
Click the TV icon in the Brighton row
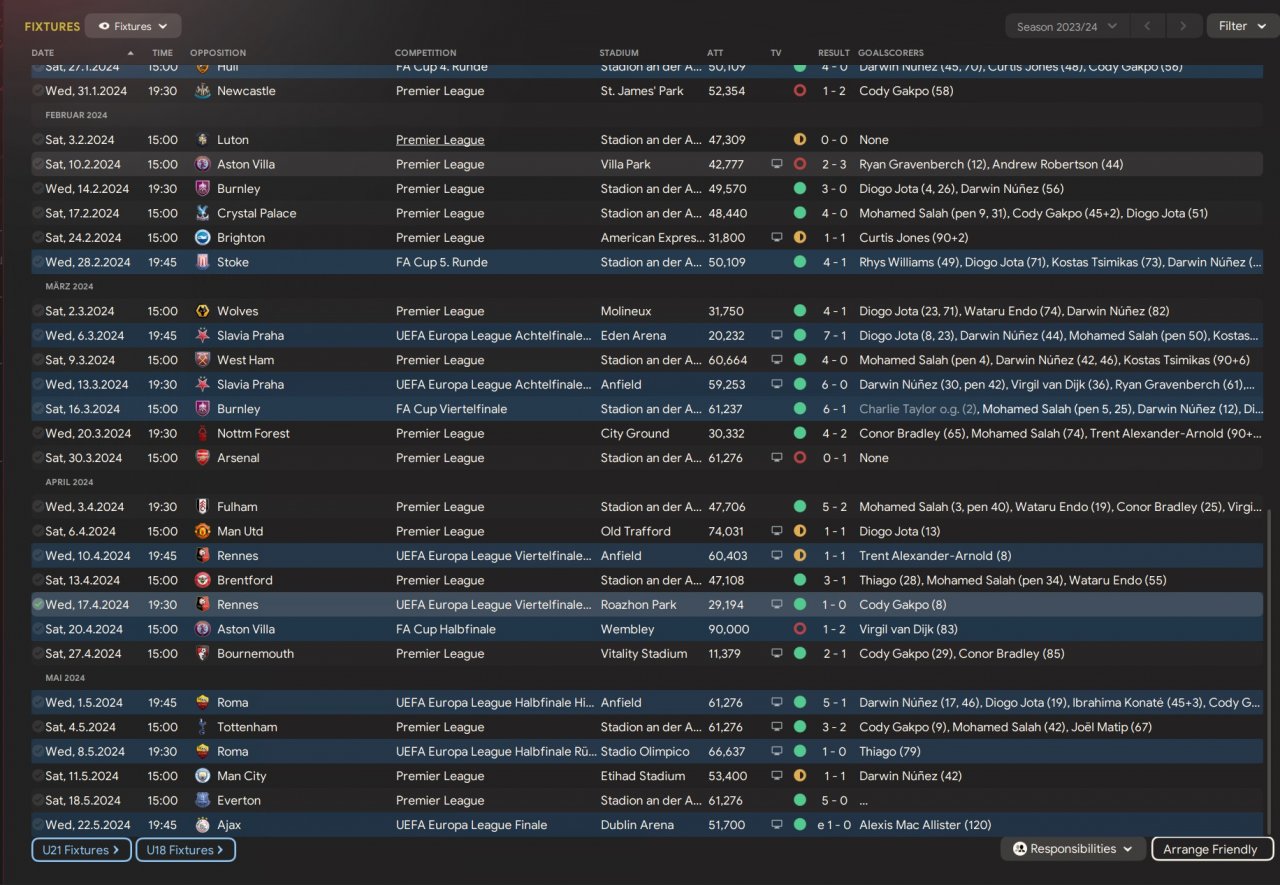777,238
